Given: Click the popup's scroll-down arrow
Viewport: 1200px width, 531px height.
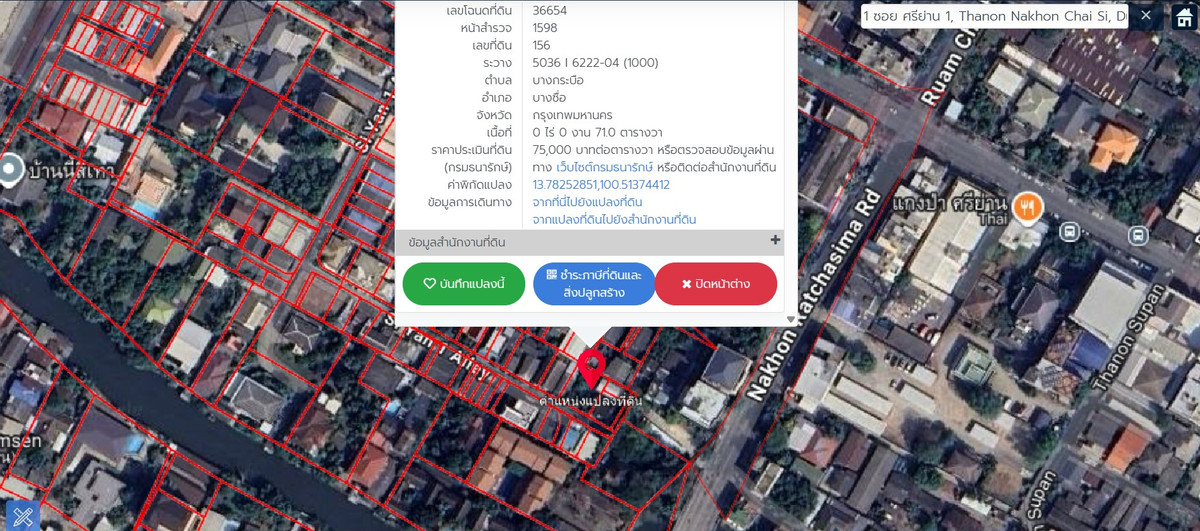Looking at the screenshot, I should click(x=790, y=320).
